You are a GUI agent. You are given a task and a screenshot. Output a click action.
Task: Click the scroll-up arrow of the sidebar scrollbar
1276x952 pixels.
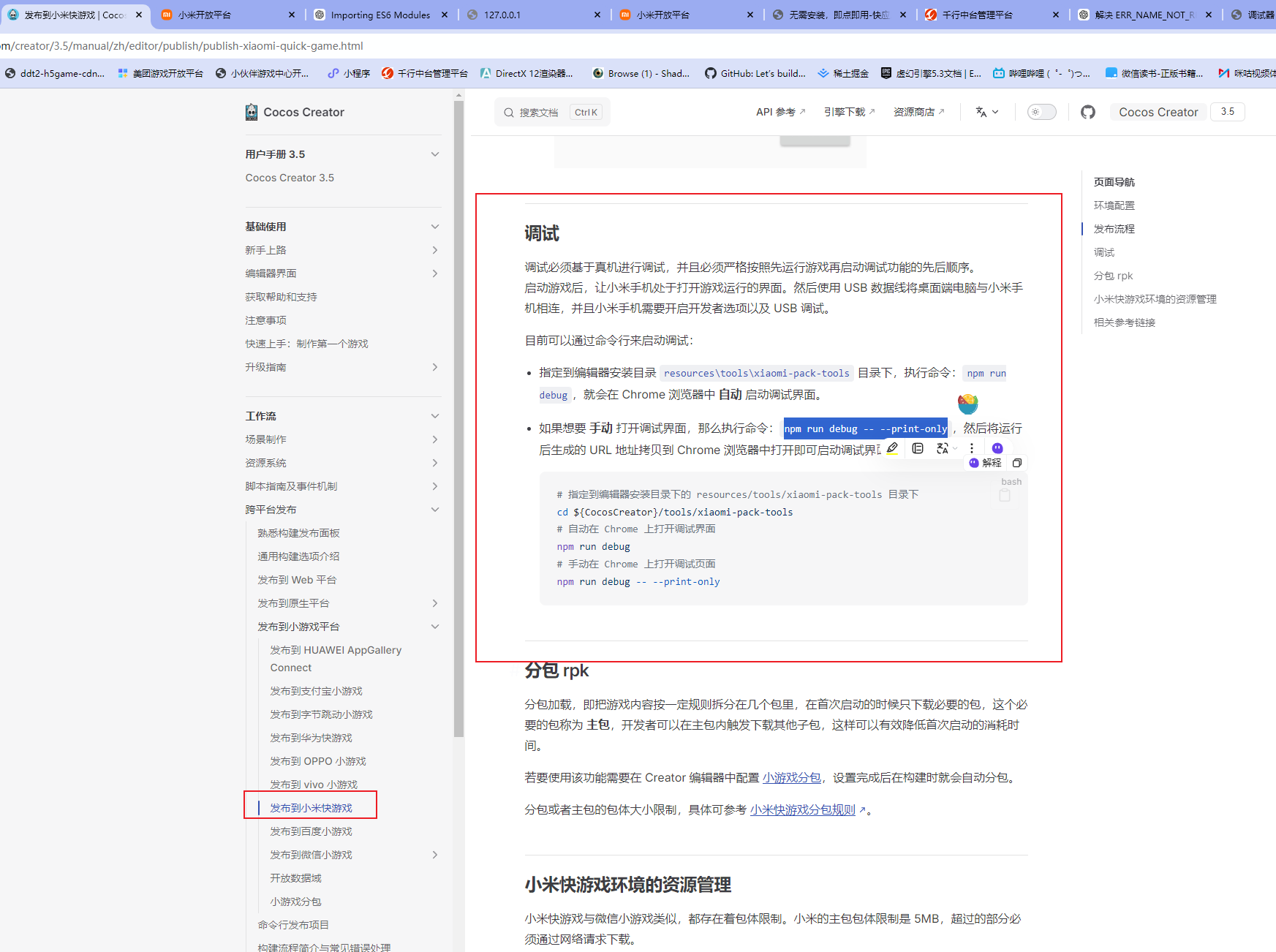click(x=458, y=95)
